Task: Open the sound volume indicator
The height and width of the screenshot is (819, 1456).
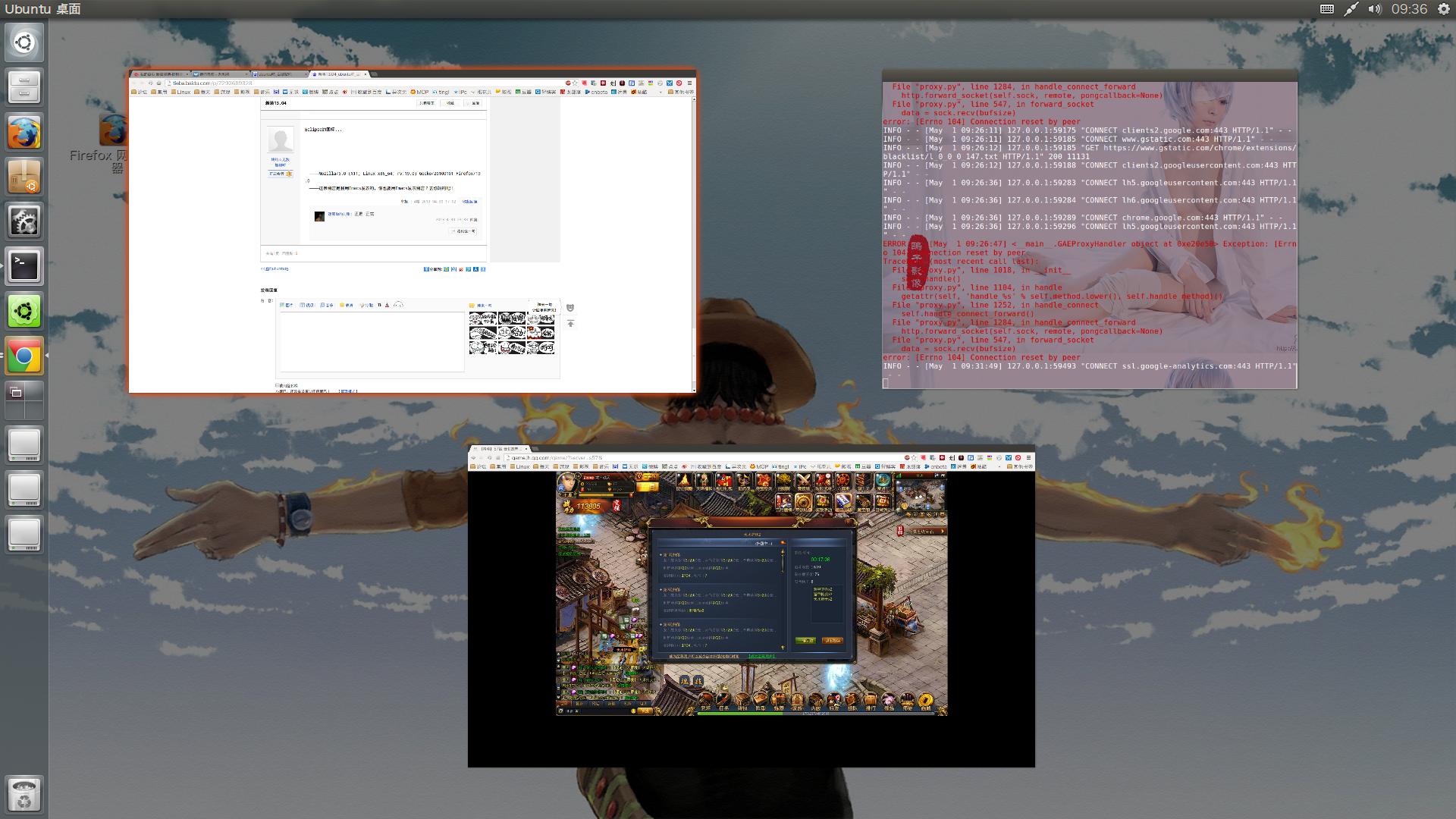Action: pyautogui.click(x=1375, y=9)
